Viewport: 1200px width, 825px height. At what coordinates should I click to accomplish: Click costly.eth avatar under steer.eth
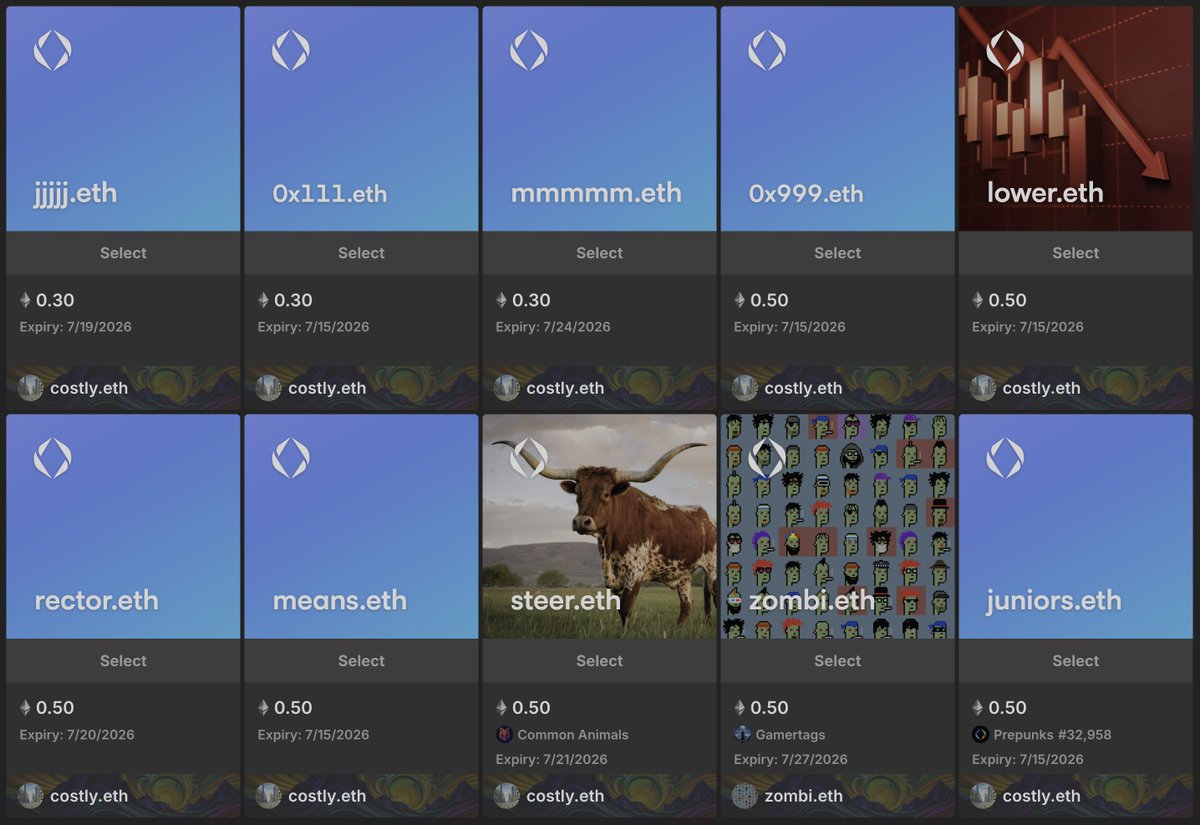(507, 796)
